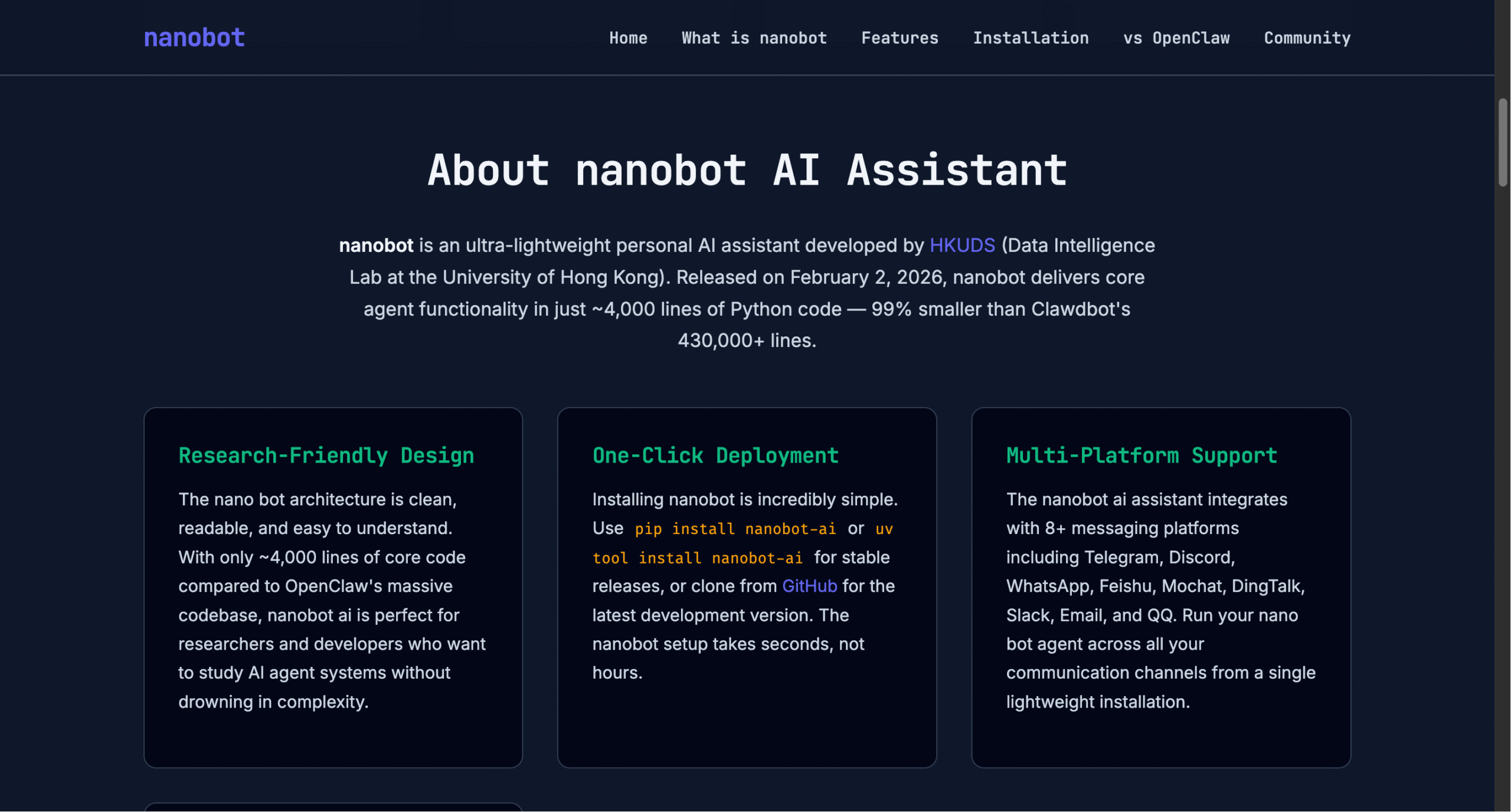
Task: Click the Research-Friendly Design card body
Action: [332, 600]
